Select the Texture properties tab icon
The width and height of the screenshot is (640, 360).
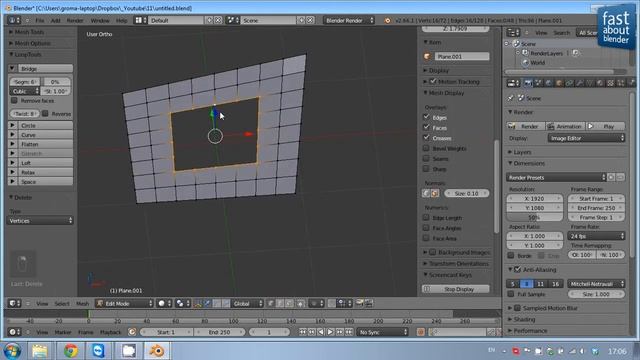(610, 83)
